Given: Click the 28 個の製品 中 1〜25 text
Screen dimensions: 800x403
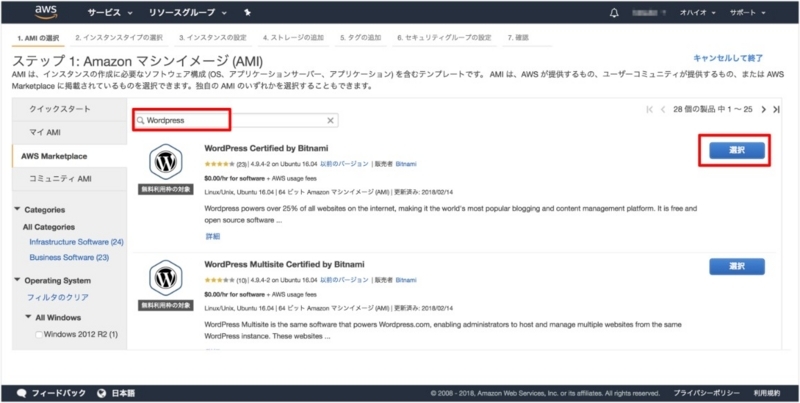Looking at the screenshot, I should 713,109.
